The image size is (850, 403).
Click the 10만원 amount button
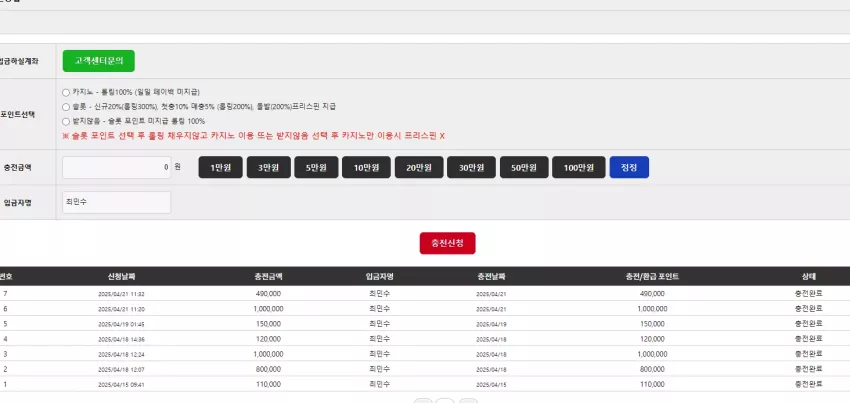(x=366, y=168)
